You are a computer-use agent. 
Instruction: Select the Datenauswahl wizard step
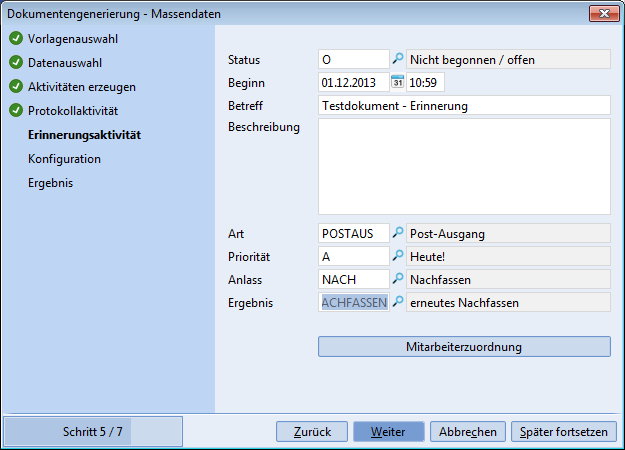coord(64,63)
